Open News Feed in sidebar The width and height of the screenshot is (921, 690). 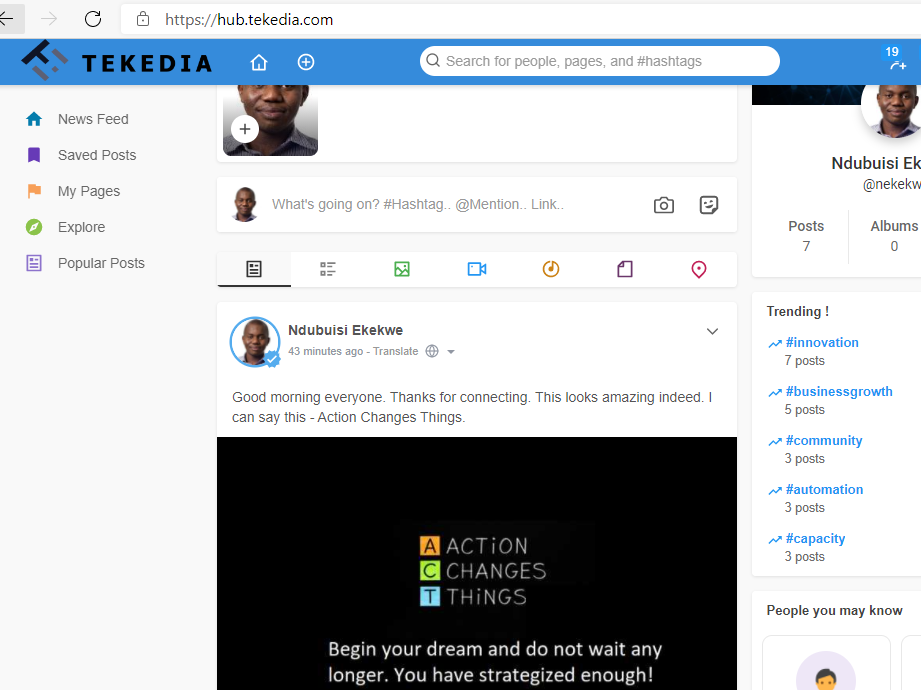point(93,119)
